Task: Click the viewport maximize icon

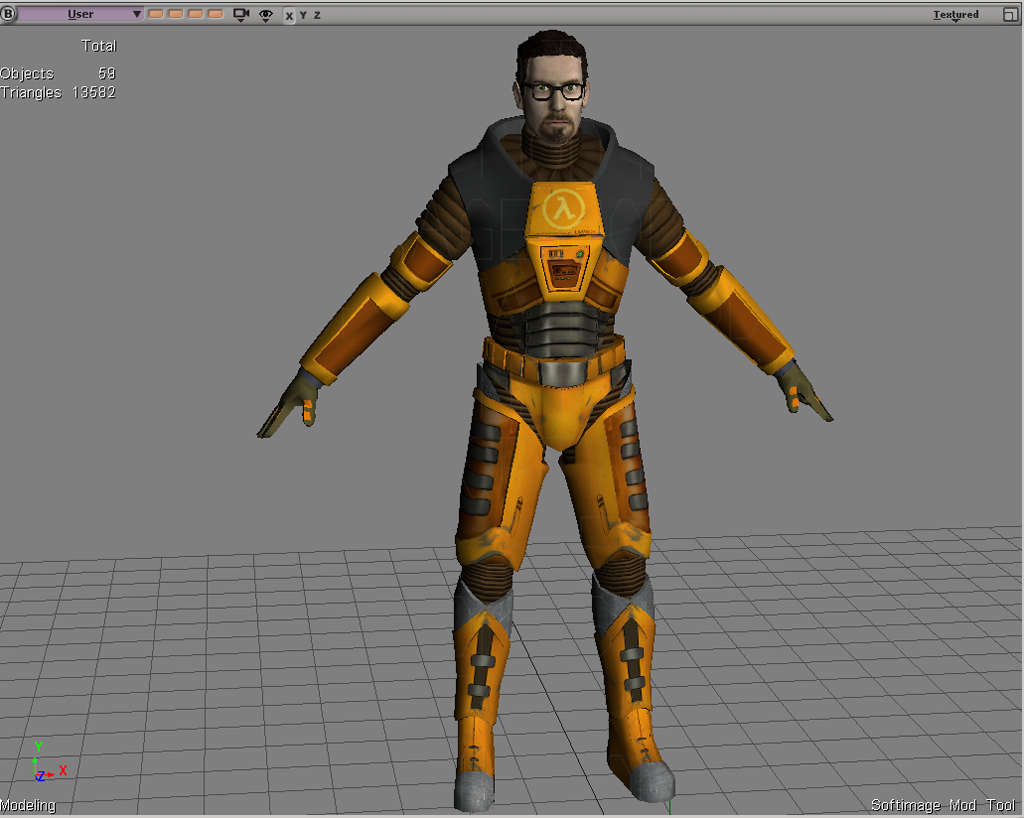Action: 1010,14
